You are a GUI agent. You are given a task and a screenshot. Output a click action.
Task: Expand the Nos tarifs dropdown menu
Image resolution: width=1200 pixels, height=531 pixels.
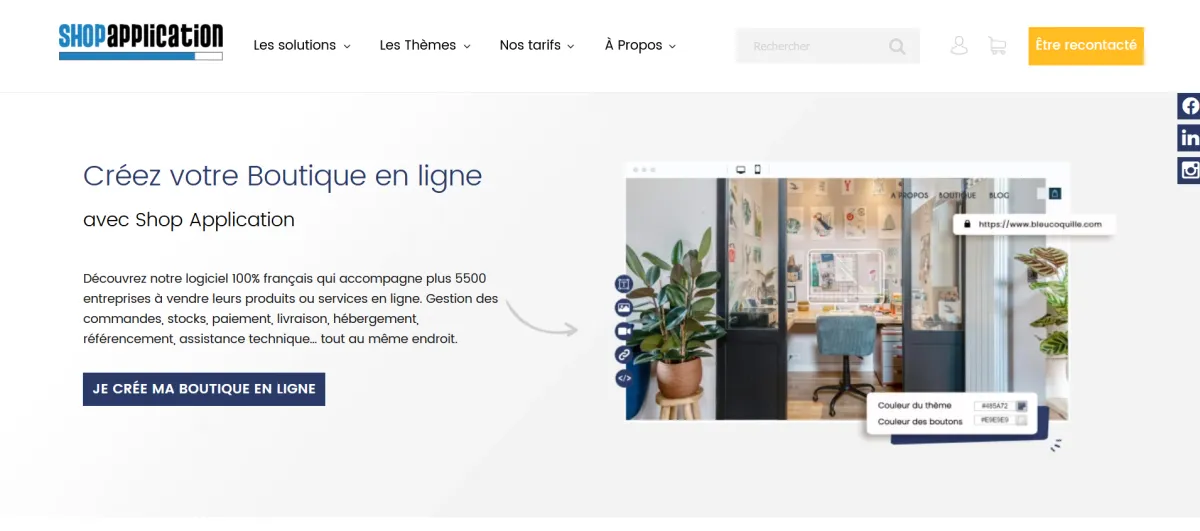[x=537, y=45]
